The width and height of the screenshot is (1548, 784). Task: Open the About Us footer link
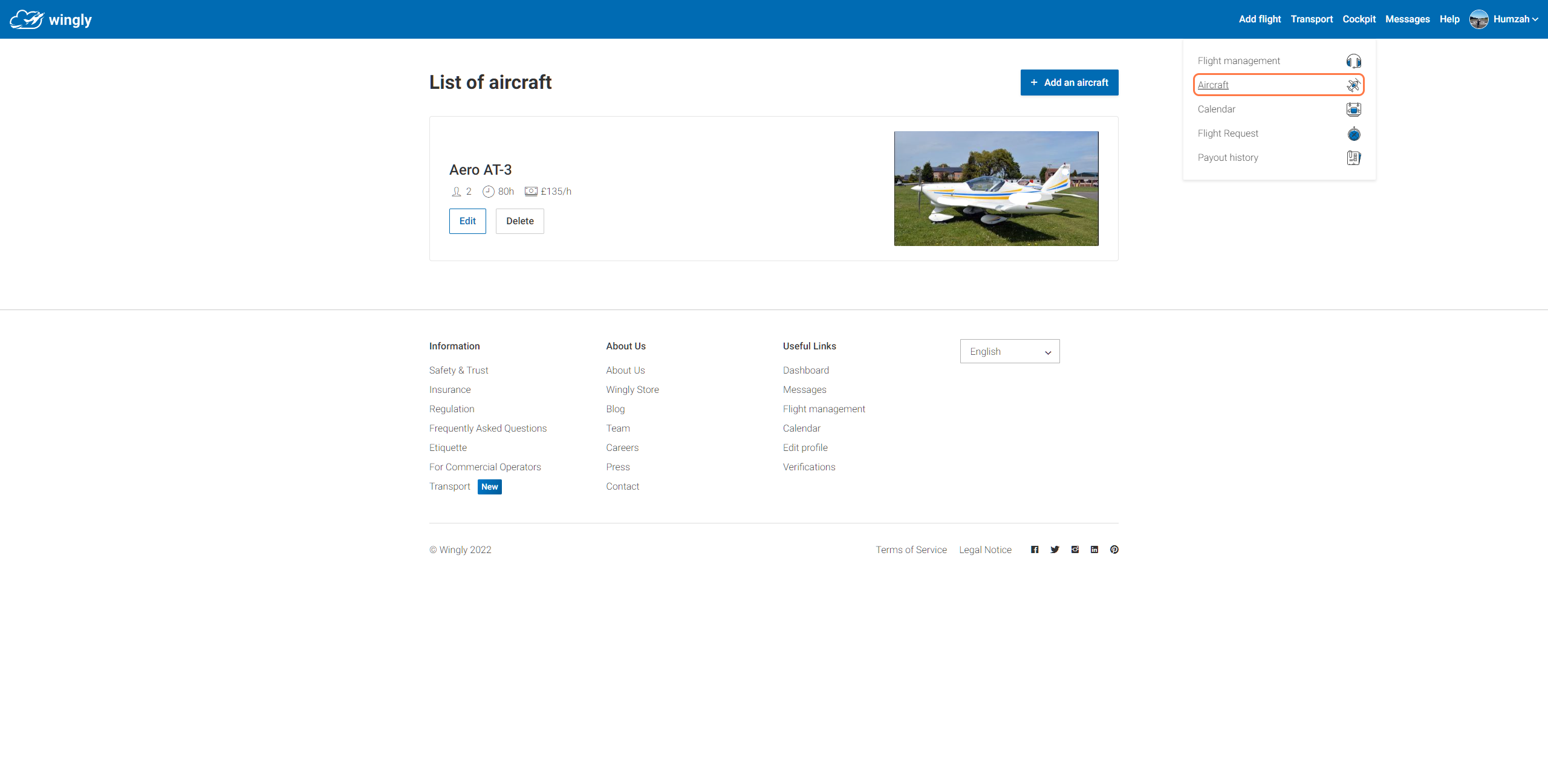(x=625, y=371)
